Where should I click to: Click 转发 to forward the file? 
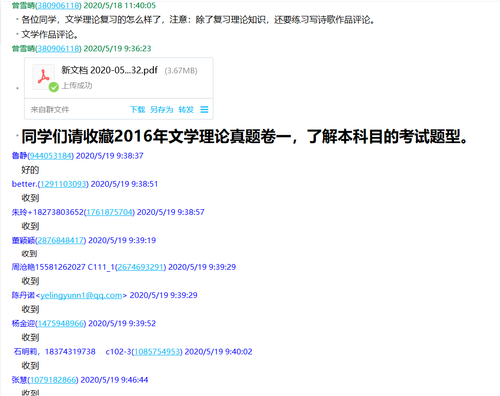click(186, 109)
